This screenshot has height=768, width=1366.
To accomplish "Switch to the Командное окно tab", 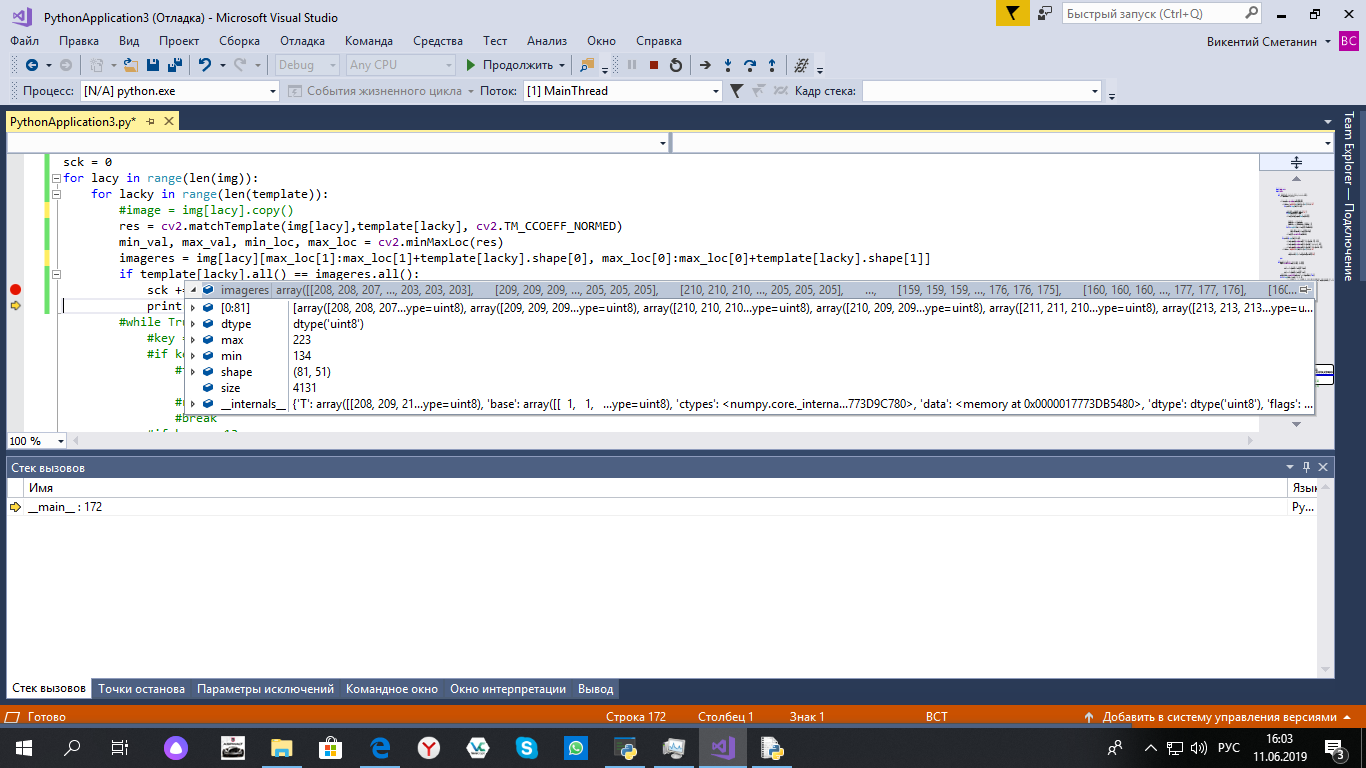I will pyautogui.click(x=392, y=689).
